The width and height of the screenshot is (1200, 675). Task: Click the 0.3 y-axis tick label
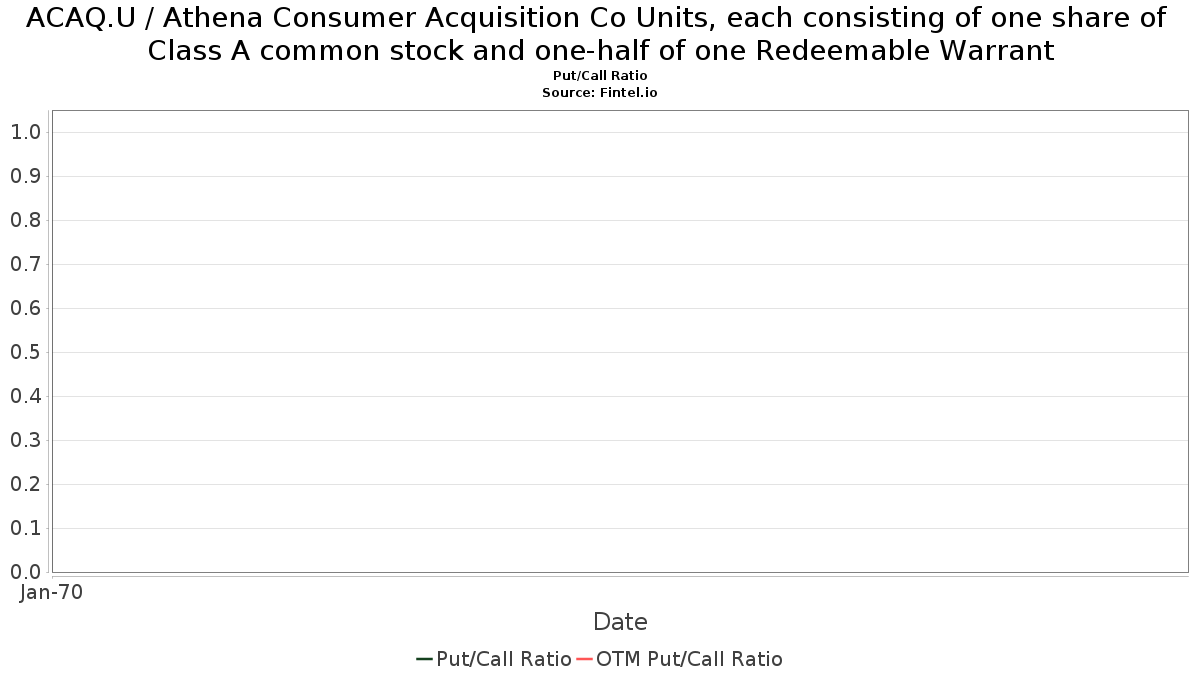click(25, 440)
